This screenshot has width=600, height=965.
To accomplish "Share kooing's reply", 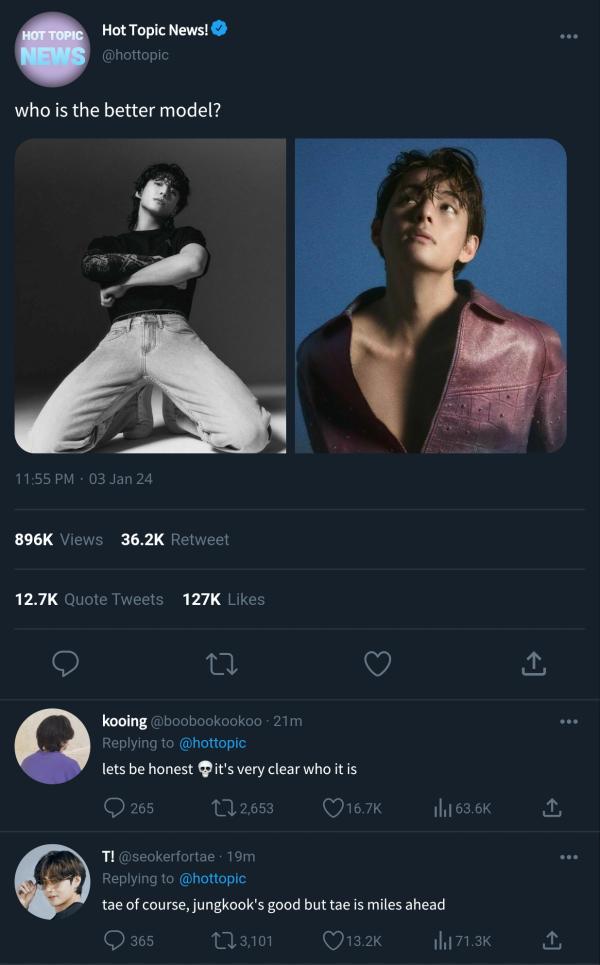I will click(551, 807).
